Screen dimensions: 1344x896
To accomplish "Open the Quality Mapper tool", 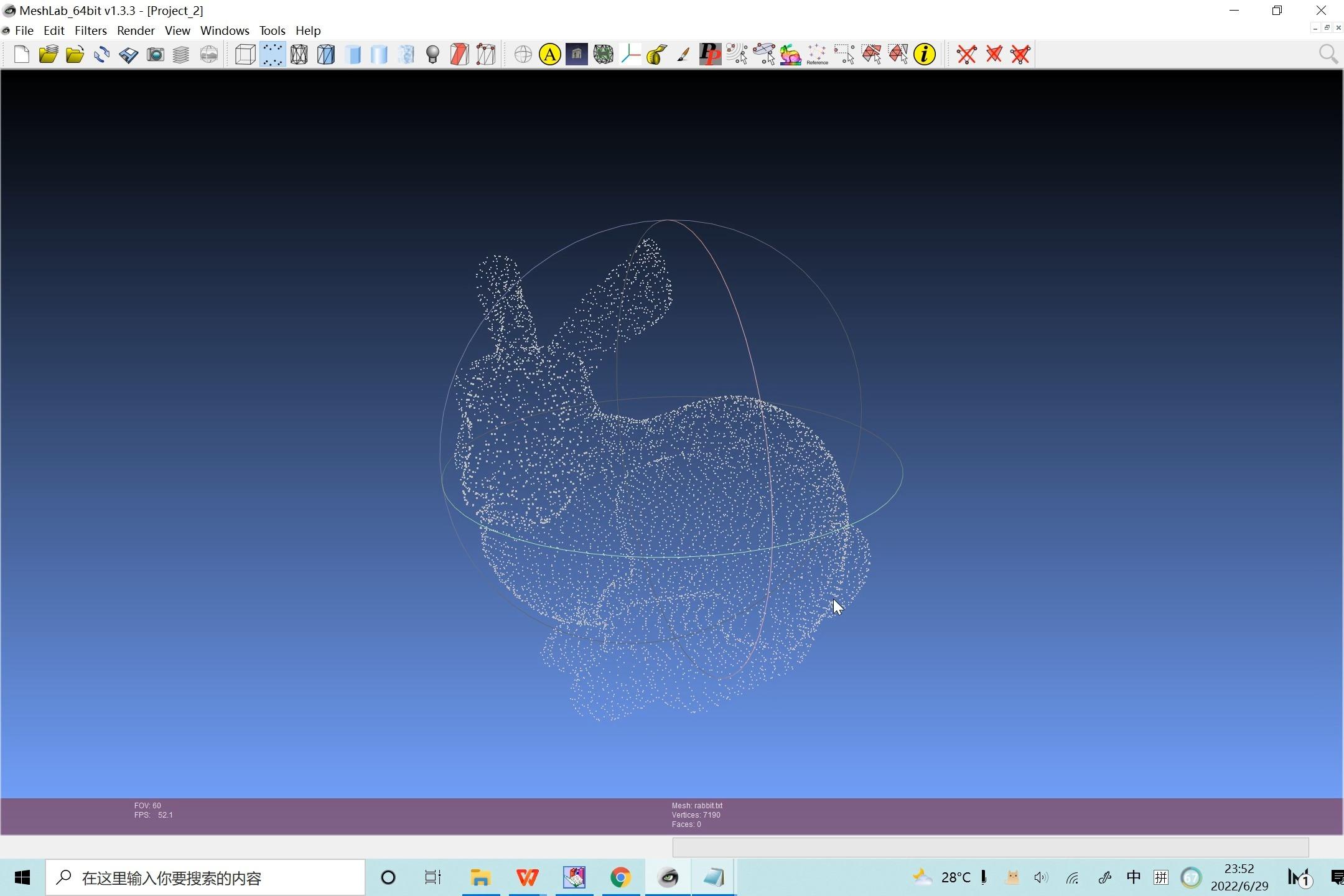I will click(x=789, y=54).
